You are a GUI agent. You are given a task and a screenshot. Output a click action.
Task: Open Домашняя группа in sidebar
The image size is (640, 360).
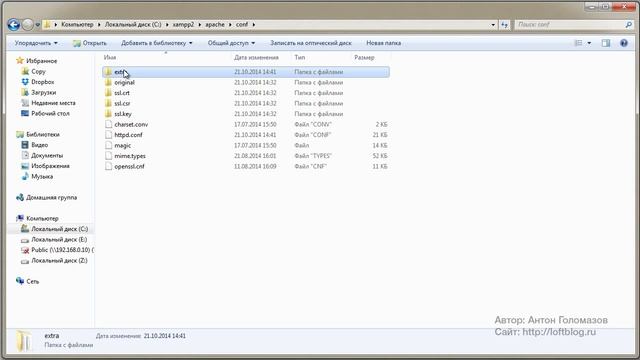click(x=51, y=198)
